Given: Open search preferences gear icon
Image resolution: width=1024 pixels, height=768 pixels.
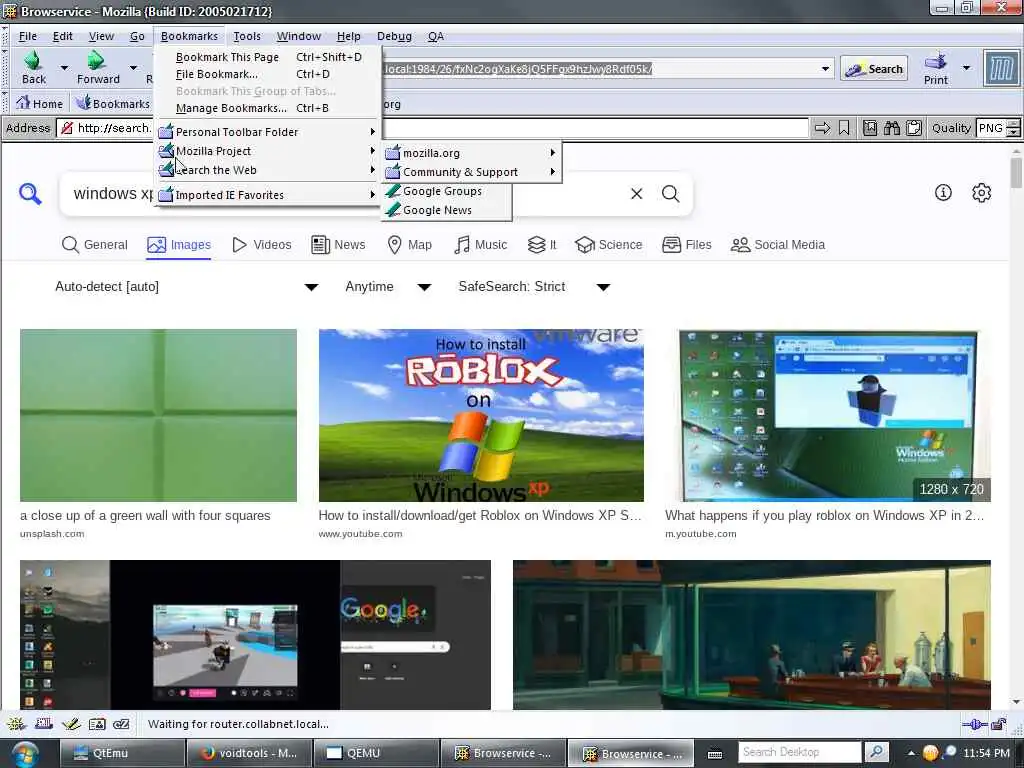Looking at the screenshot, I should (982, 193).
